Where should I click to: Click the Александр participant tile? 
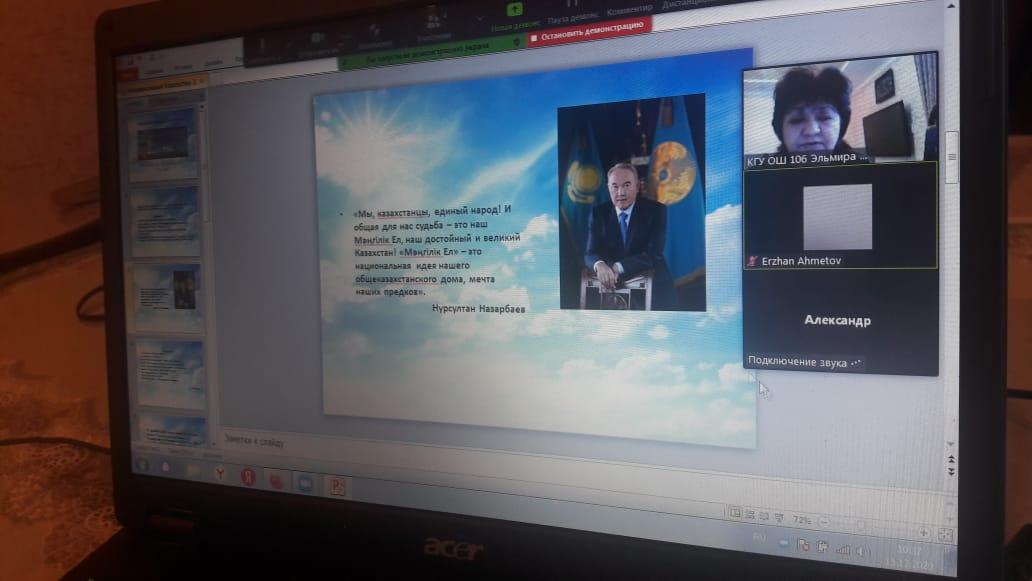[838, 321]
